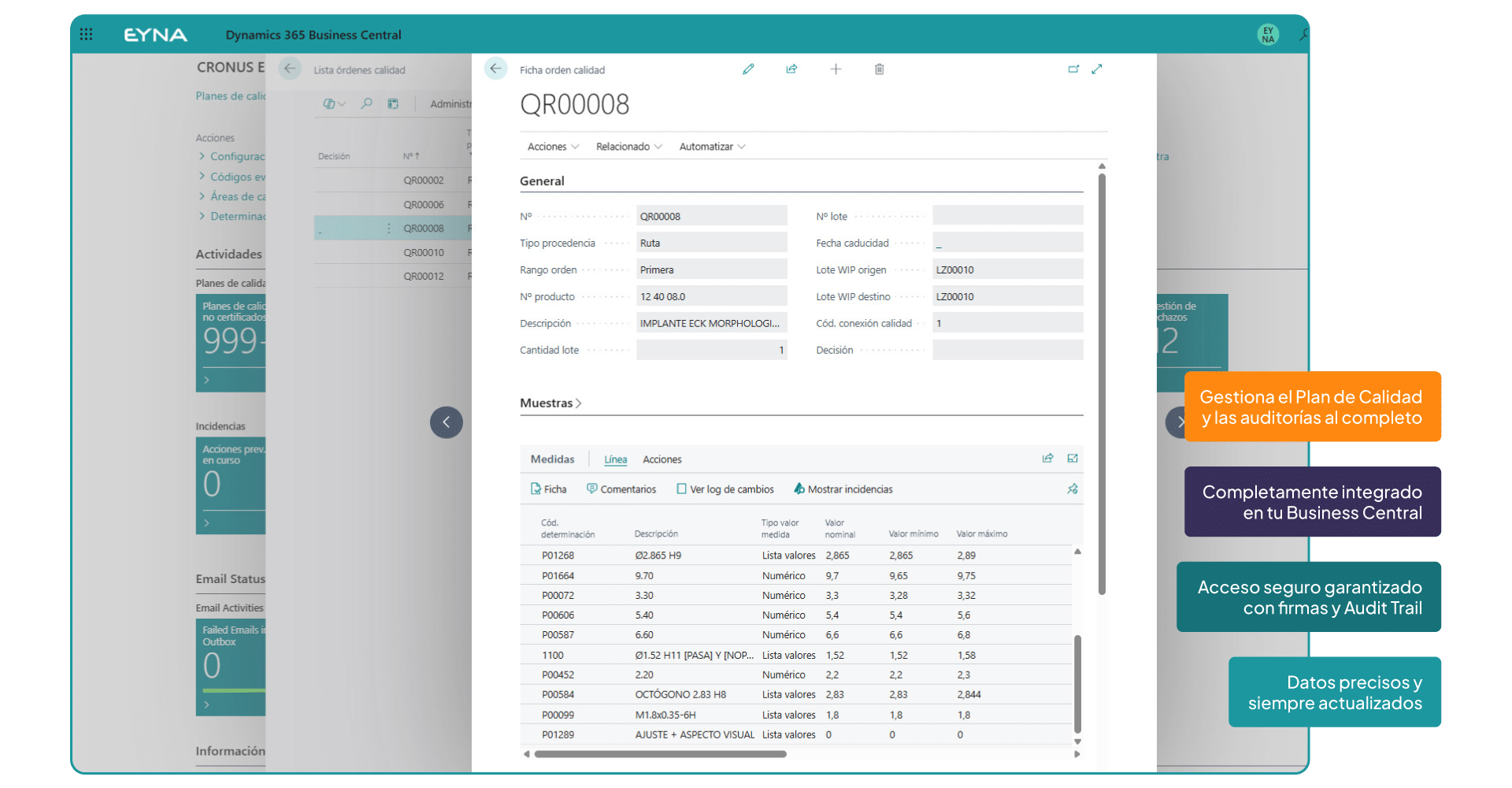Open the Planes de calidad link
The height and width of the screenshot is (788, 1512).
point(231,96)
